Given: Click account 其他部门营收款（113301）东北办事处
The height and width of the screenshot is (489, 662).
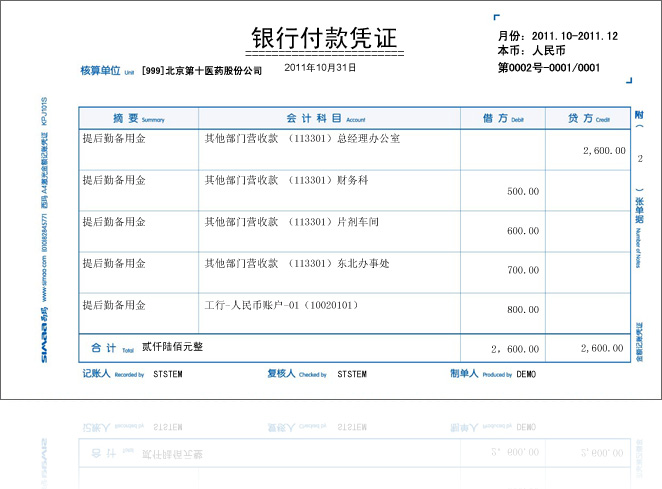Looking at the screenshot, I should (297, 264).
